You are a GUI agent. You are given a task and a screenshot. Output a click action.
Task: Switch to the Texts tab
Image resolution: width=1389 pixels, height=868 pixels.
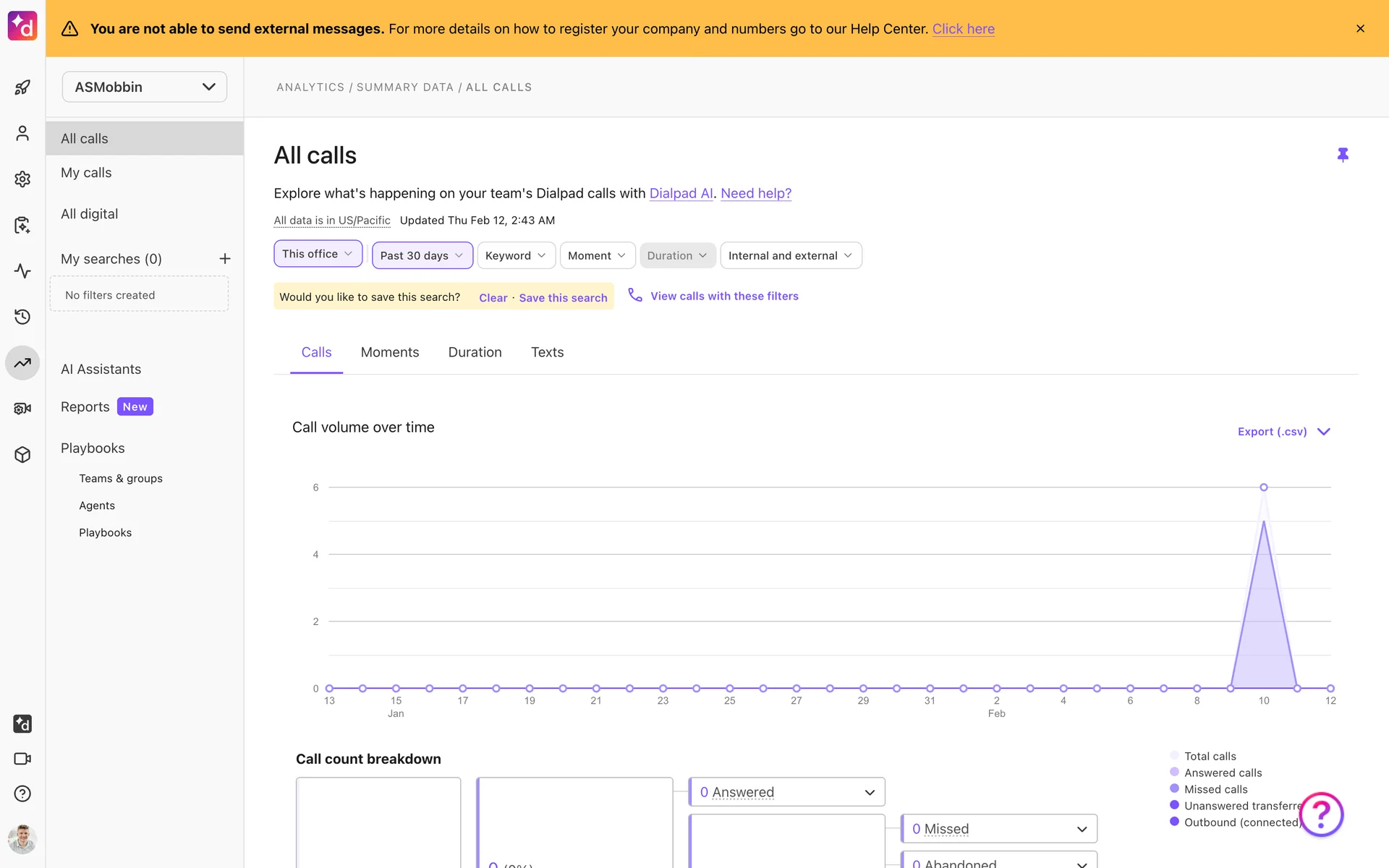tap(547, 352)
